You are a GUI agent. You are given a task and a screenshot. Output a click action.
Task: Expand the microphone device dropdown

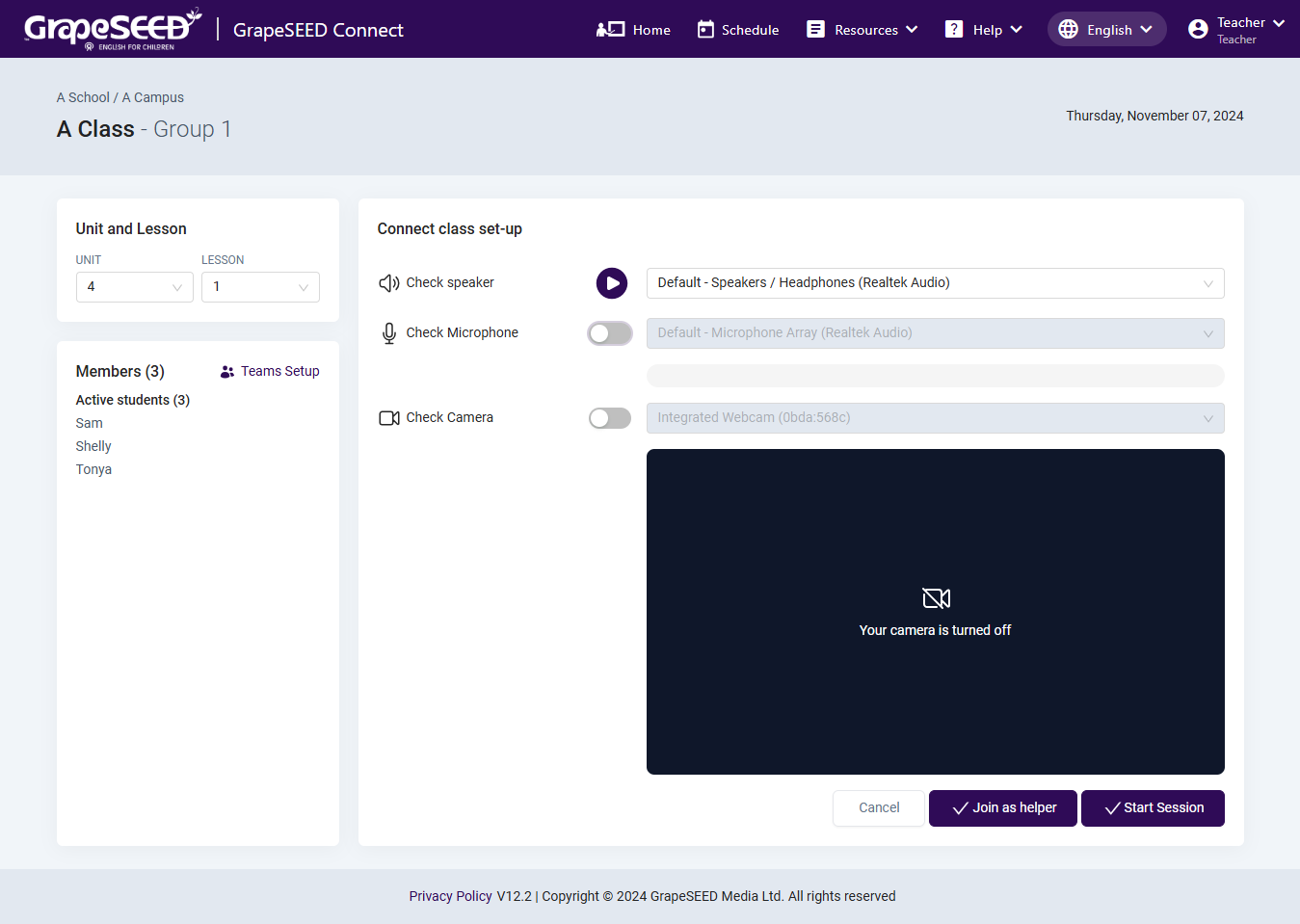[x=935, y=333]
